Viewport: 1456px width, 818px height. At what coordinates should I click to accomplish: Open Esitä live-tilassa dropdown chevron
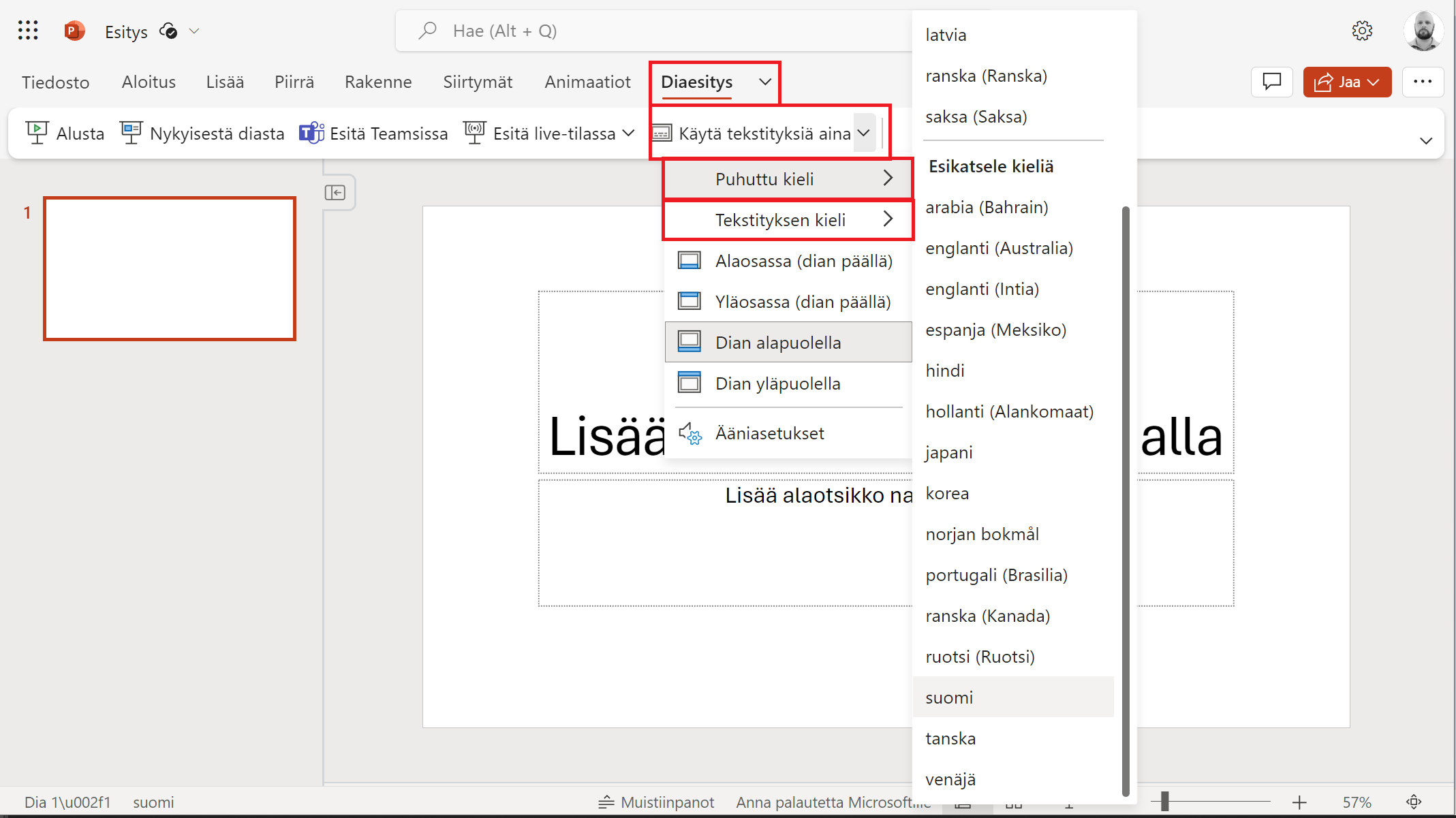point(628,133)
